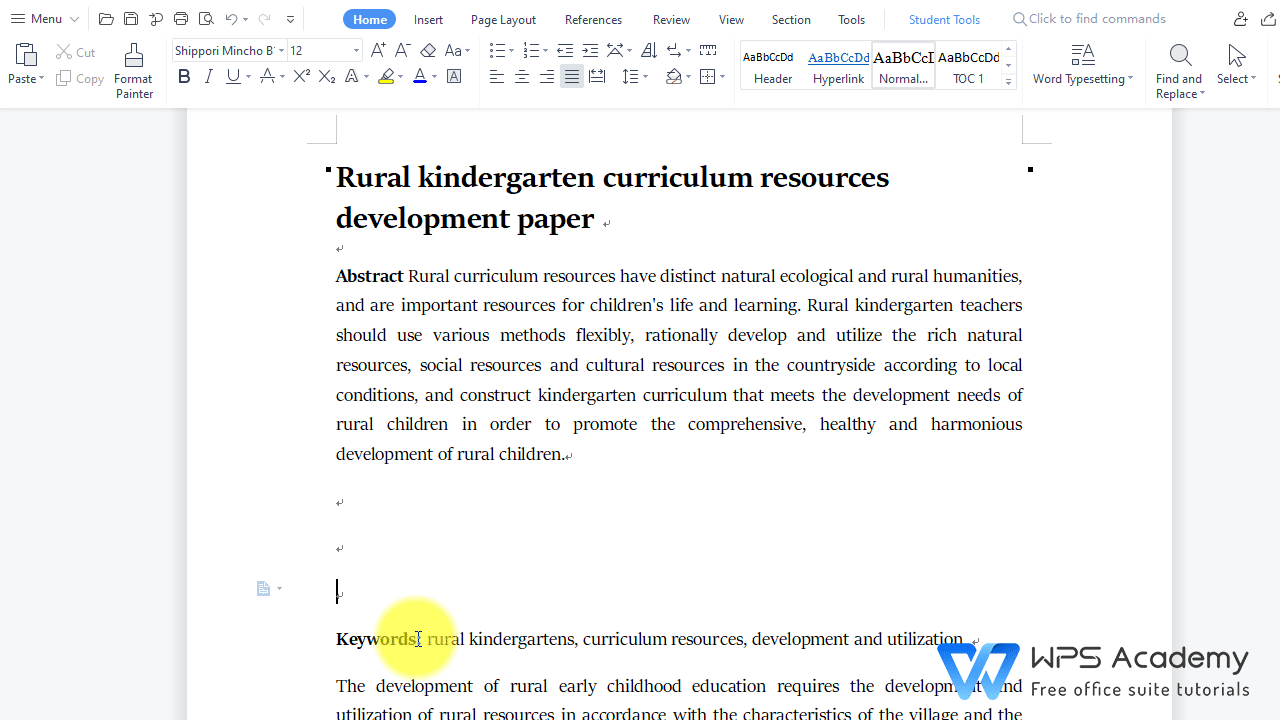The width and height of the screenshot is (1280, 720).
Task: Click the Cut button
Action: (x=76, y=52)
